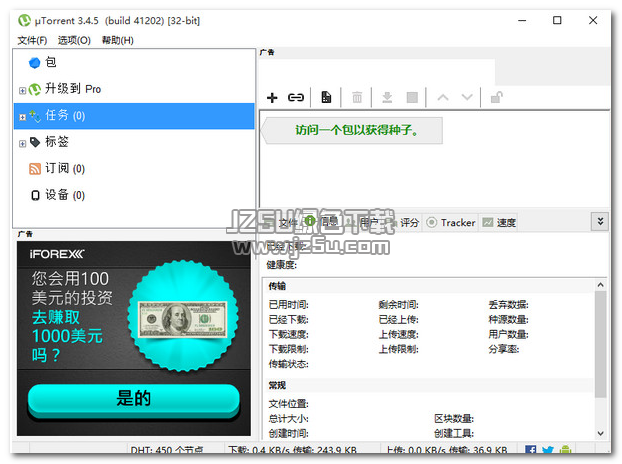Click the 健康度 label

[281, 265]
